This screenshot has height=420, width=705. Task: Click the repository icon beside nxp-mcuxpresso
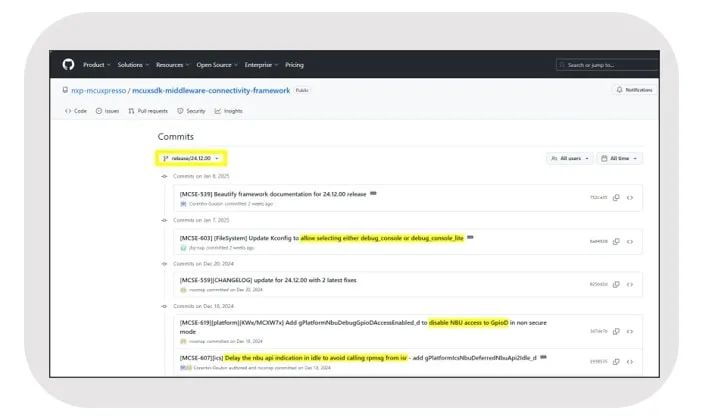tap(65, 90)
